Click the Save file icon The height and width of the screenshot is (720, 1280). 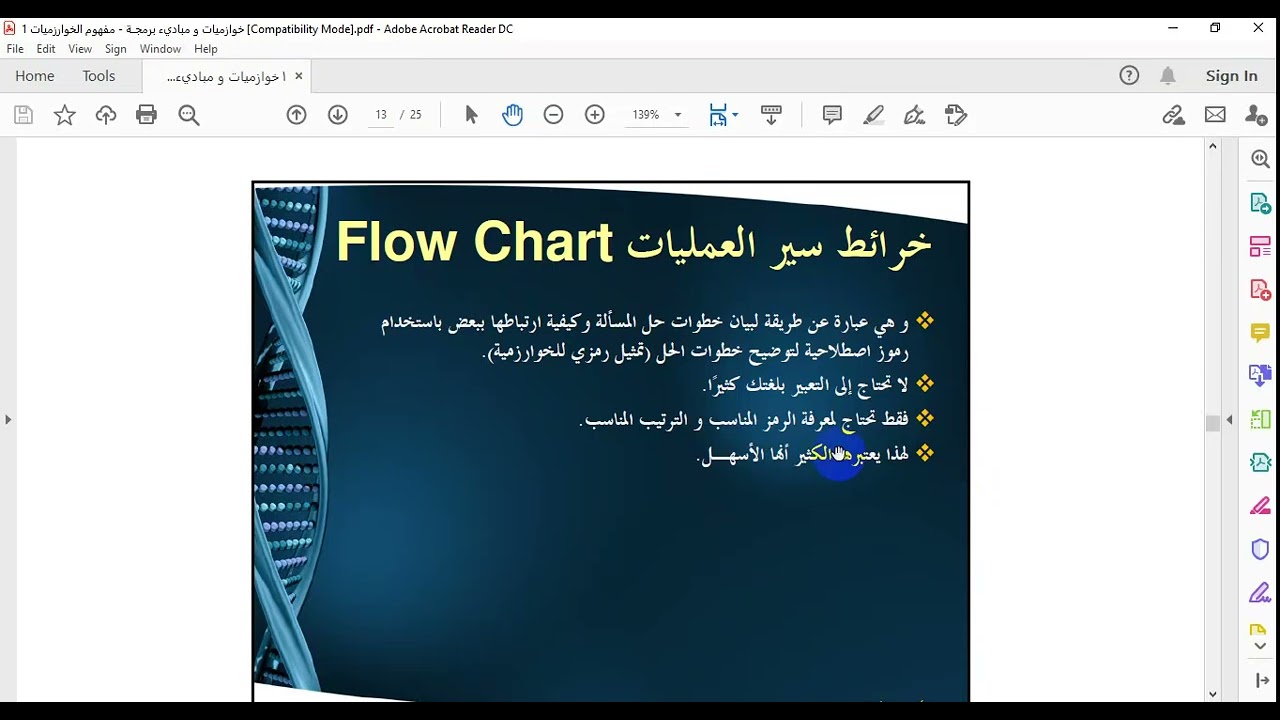pyautogui.click(x=23, y=115)
